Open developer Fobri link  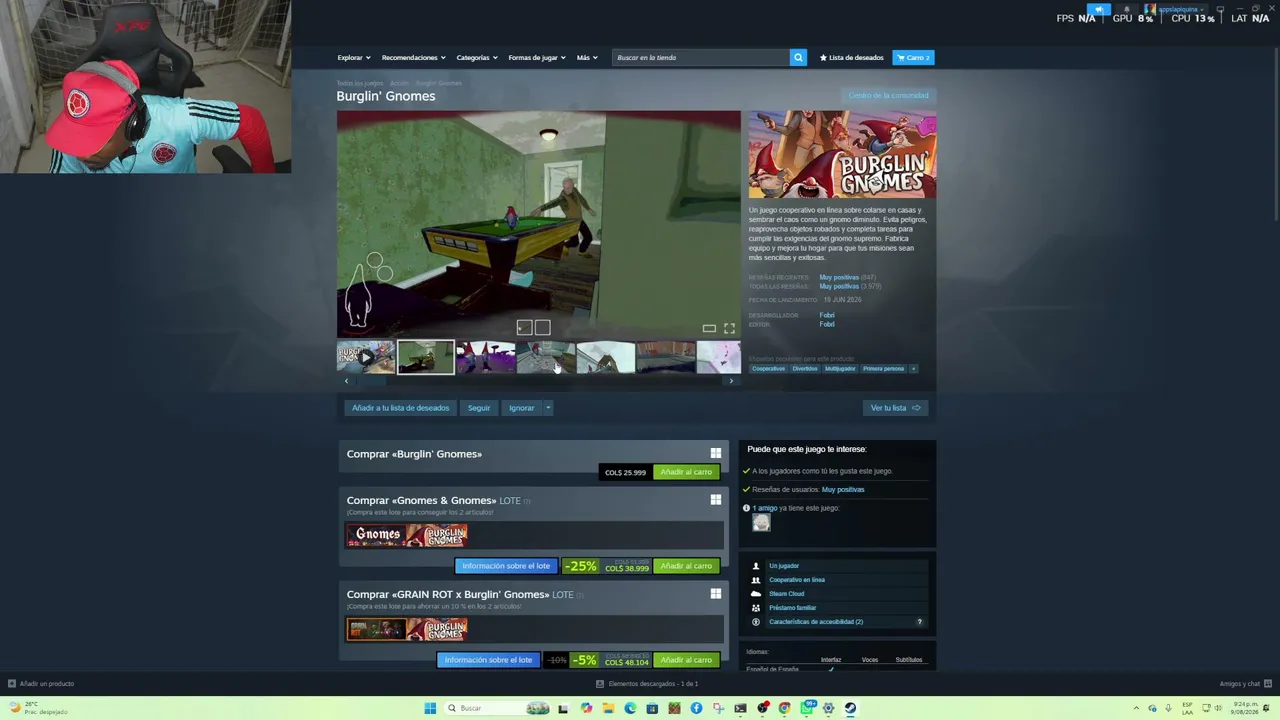coord(827,315)
